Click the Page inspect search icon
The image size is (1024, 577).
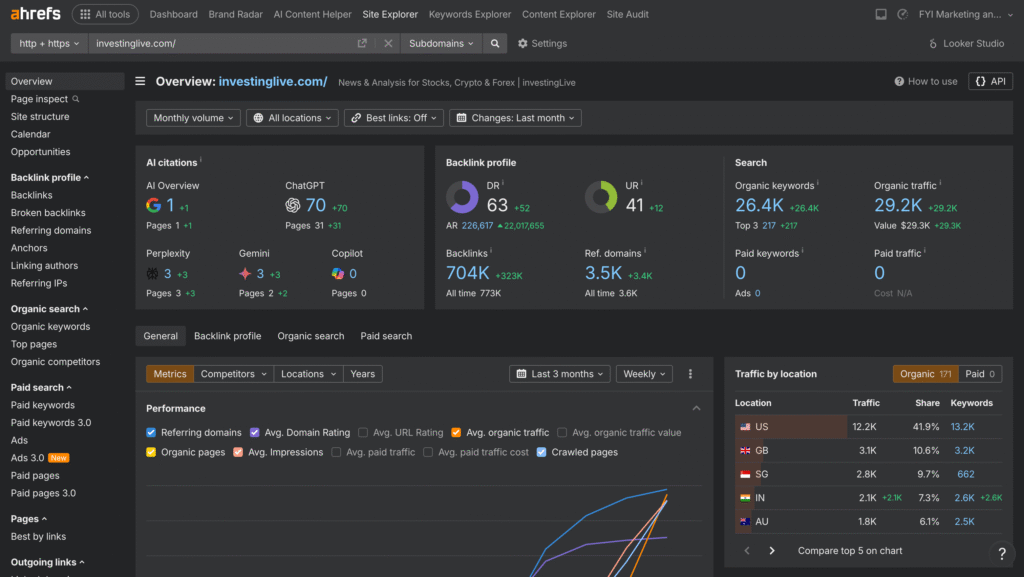(76, 99)
